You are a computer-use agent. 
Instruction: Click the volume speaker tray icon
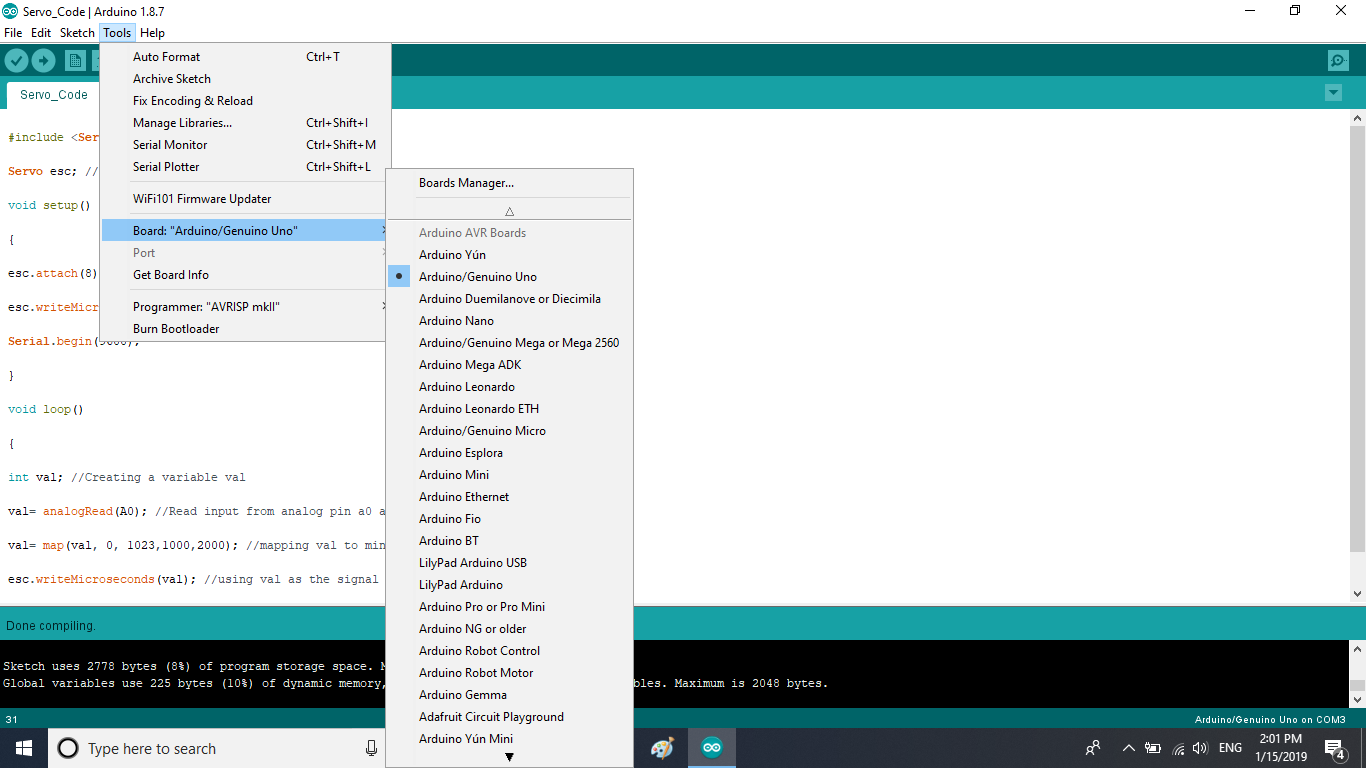tap(1200, 748)
